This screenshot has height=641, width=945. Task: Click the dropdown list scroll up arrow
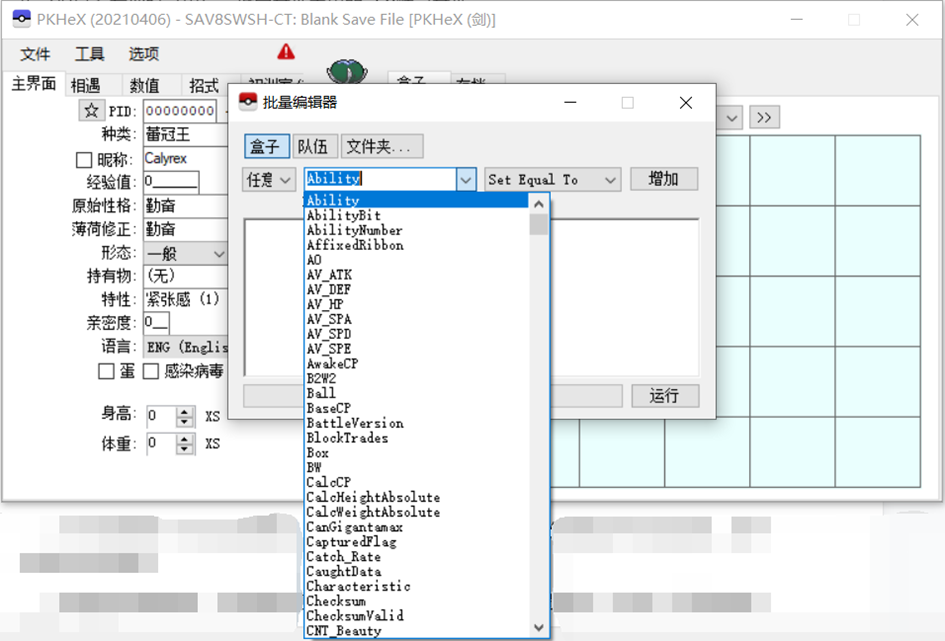[539, 204]
